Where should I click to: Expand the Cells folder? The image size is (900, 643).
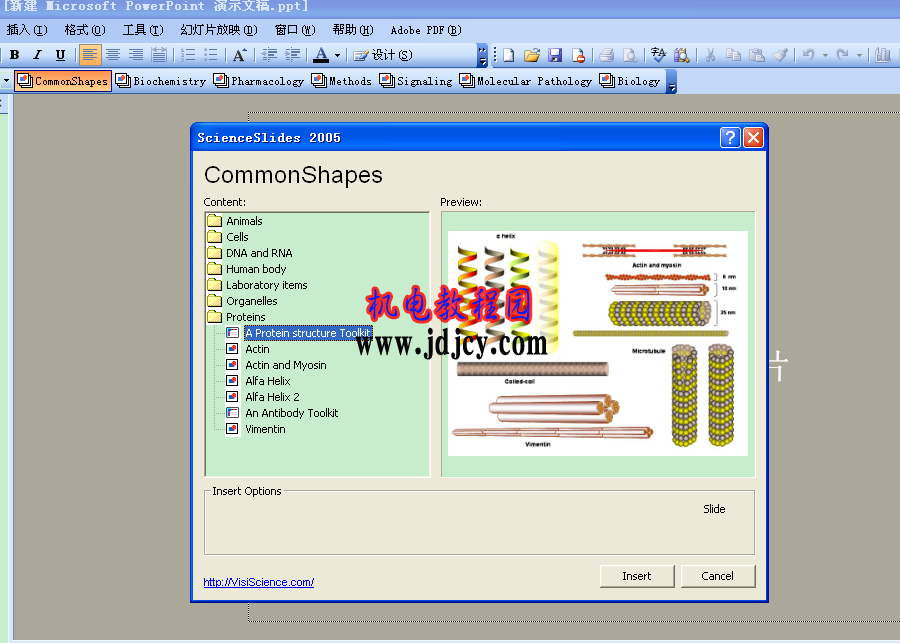coord(228,237)
